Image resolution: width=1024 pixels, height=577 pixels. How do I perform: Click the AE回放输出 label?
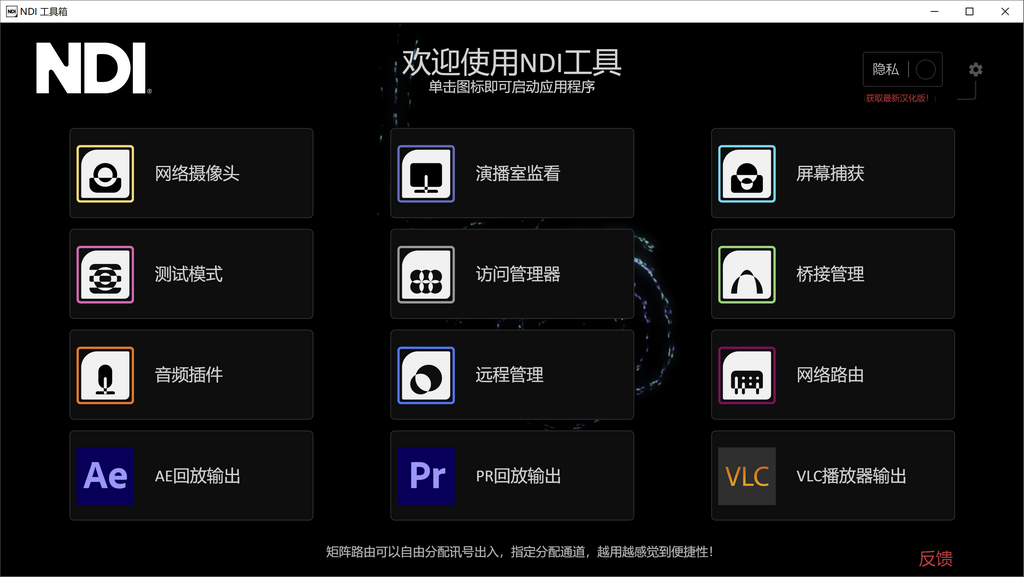(198, 476)
